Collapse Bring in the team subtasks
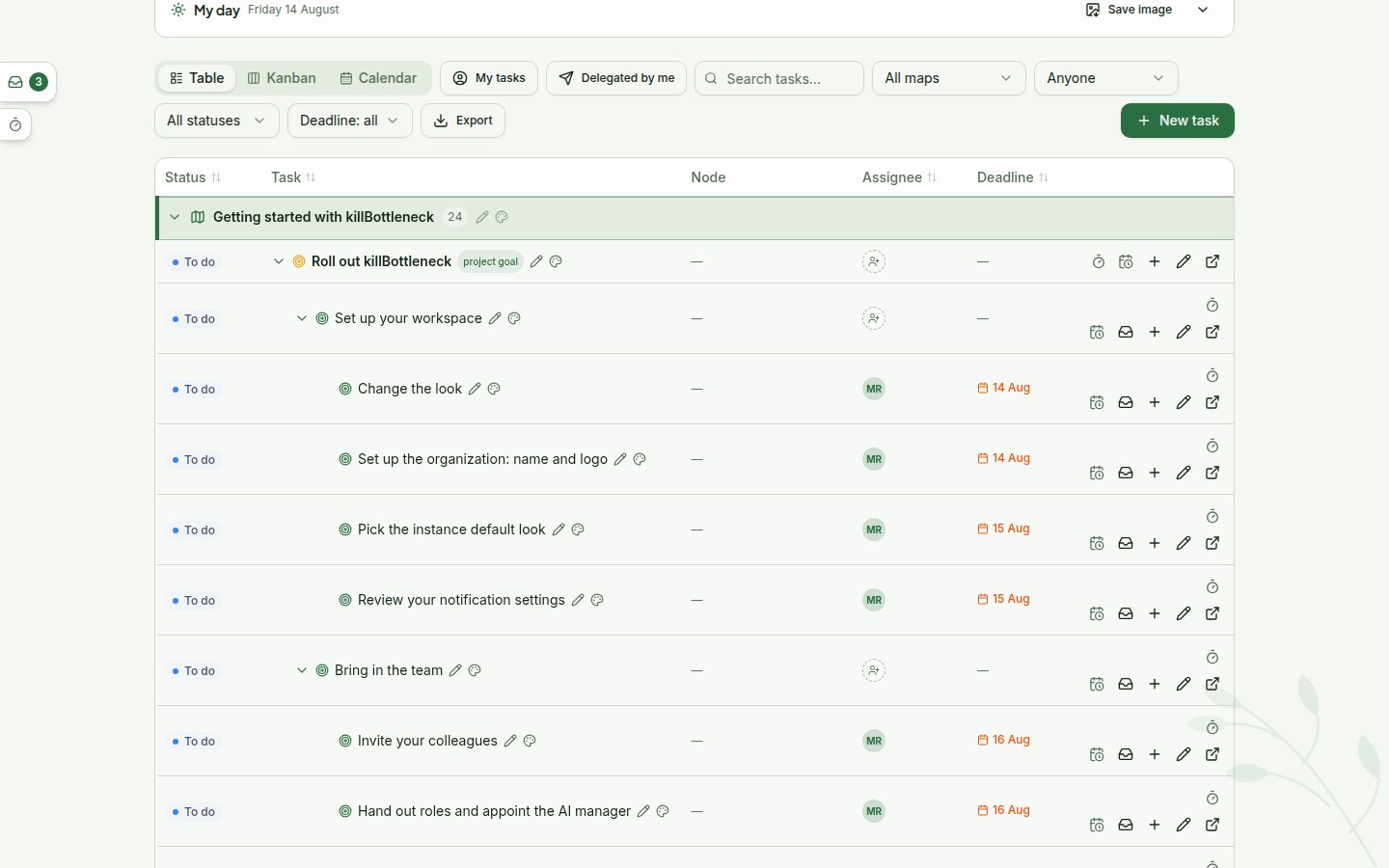The width and height of the screenshot is (1389, 868). click(x=302, y=670)
